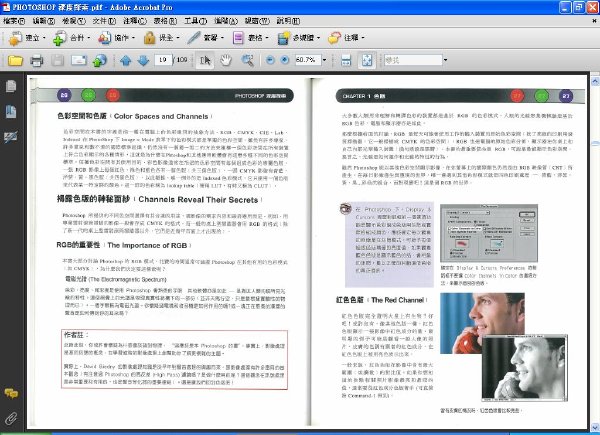600x435 pixels.
Task: Click the Find search text box
Action: [413, 60]
